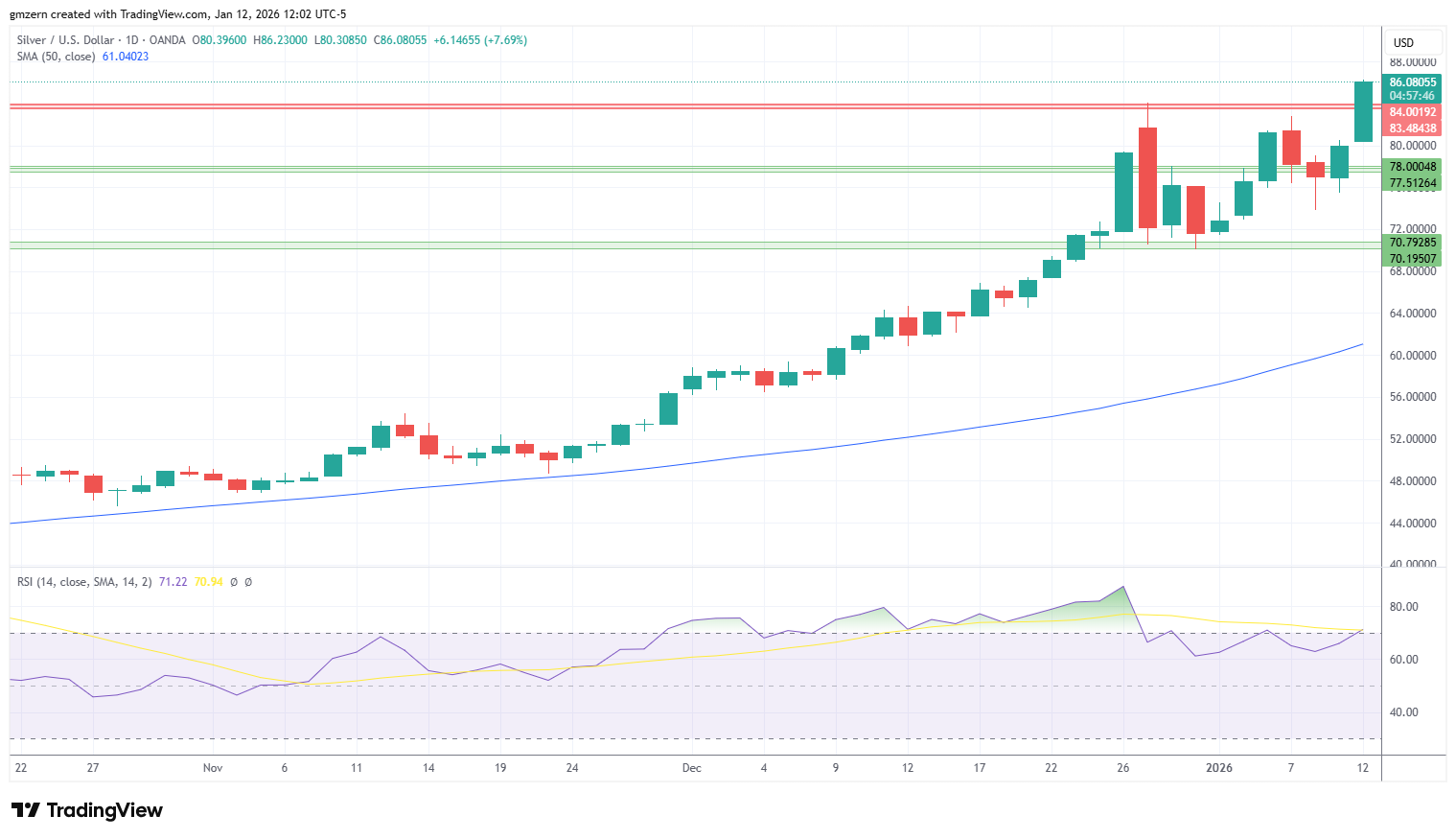Click the 52.00000 price axis tick

(x=1413, y=439)
